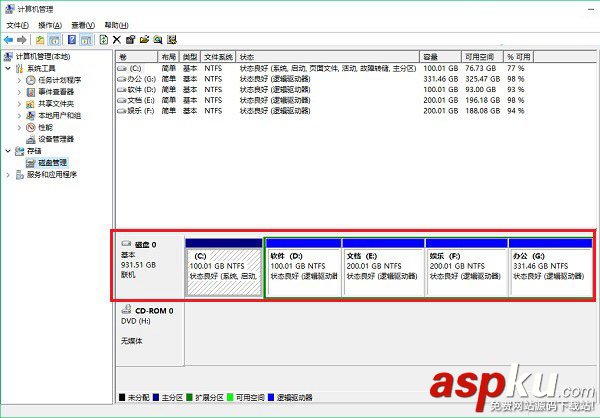Screen dimensions: 600x418
Task: Expand the 事件查看器 node arrow
Action: click(19, 92)
